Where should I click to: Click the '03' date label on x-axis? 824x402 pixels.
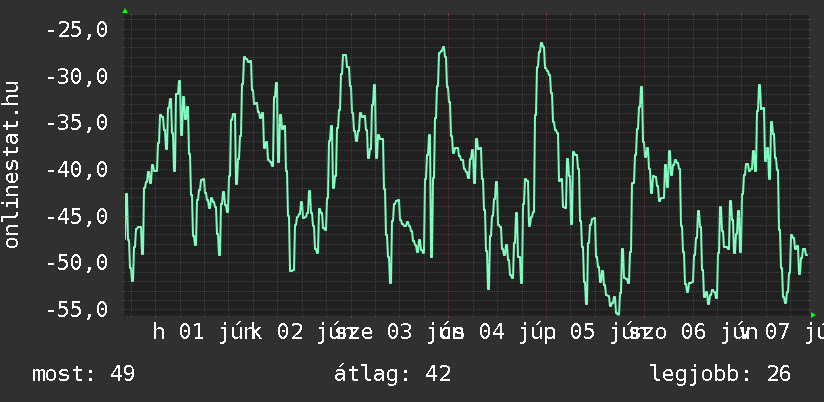(399, 332)
